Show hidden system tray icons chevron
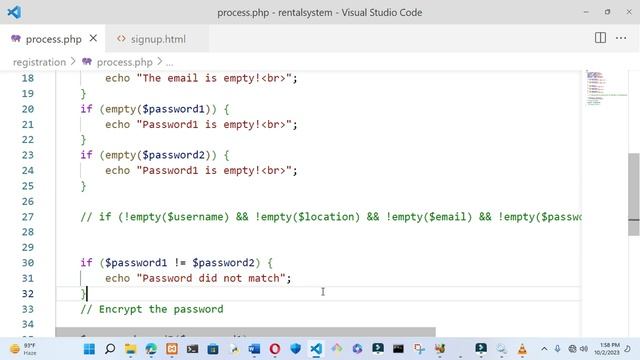Viewport: 640px width, 360px height. [x=544, y=349]
